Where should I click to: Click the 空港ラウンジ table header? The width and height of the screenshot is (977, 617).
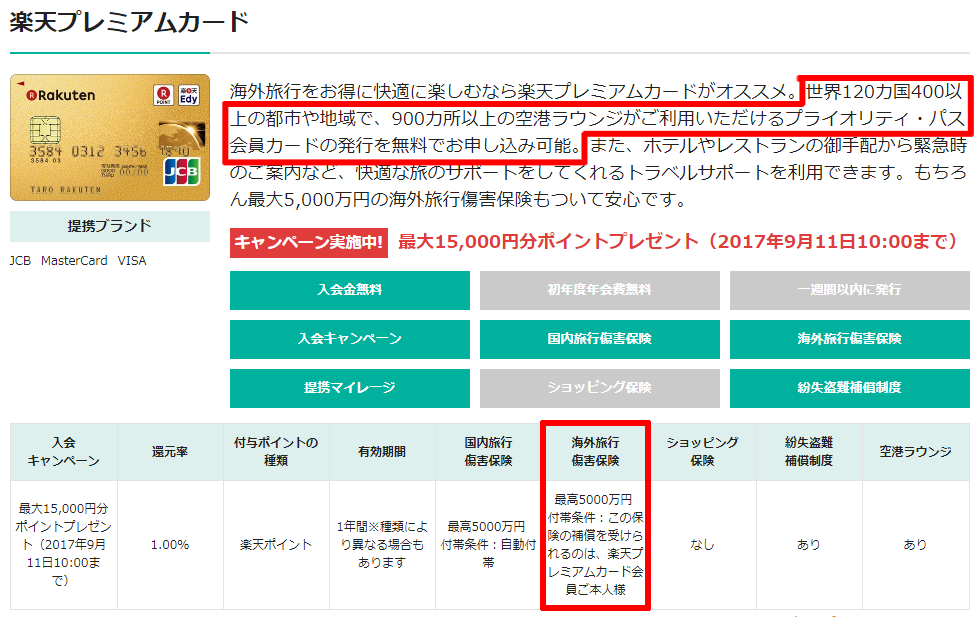click(915, 452)
